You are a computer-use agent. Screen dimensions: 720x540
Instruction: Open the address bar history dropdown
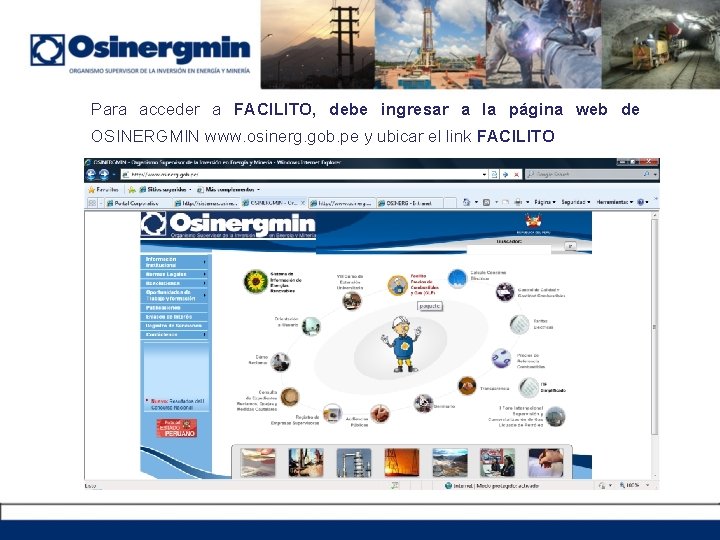tap(484, 174)
